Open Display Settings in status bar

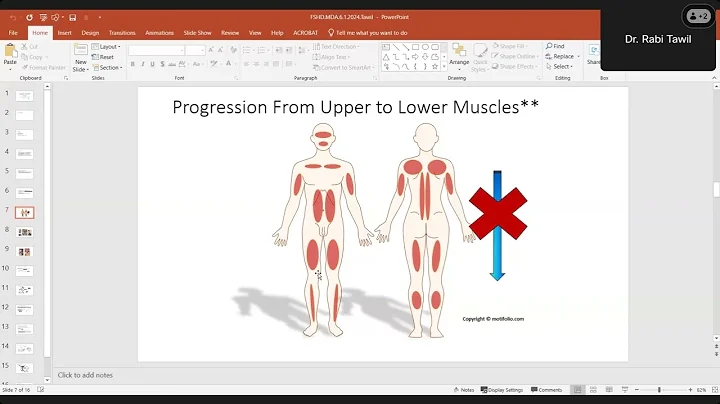501,390
